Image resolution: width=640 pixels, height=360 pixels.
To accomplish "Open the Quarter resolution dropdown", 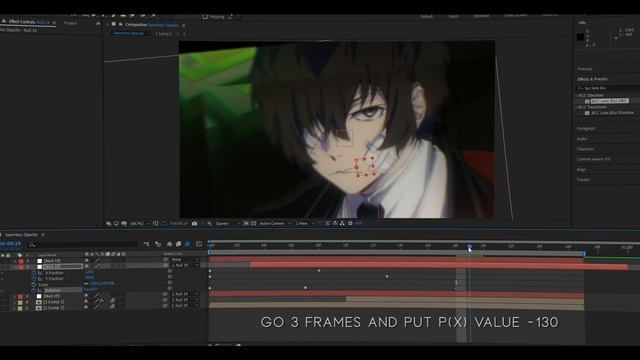I will [x=227, y=224].
